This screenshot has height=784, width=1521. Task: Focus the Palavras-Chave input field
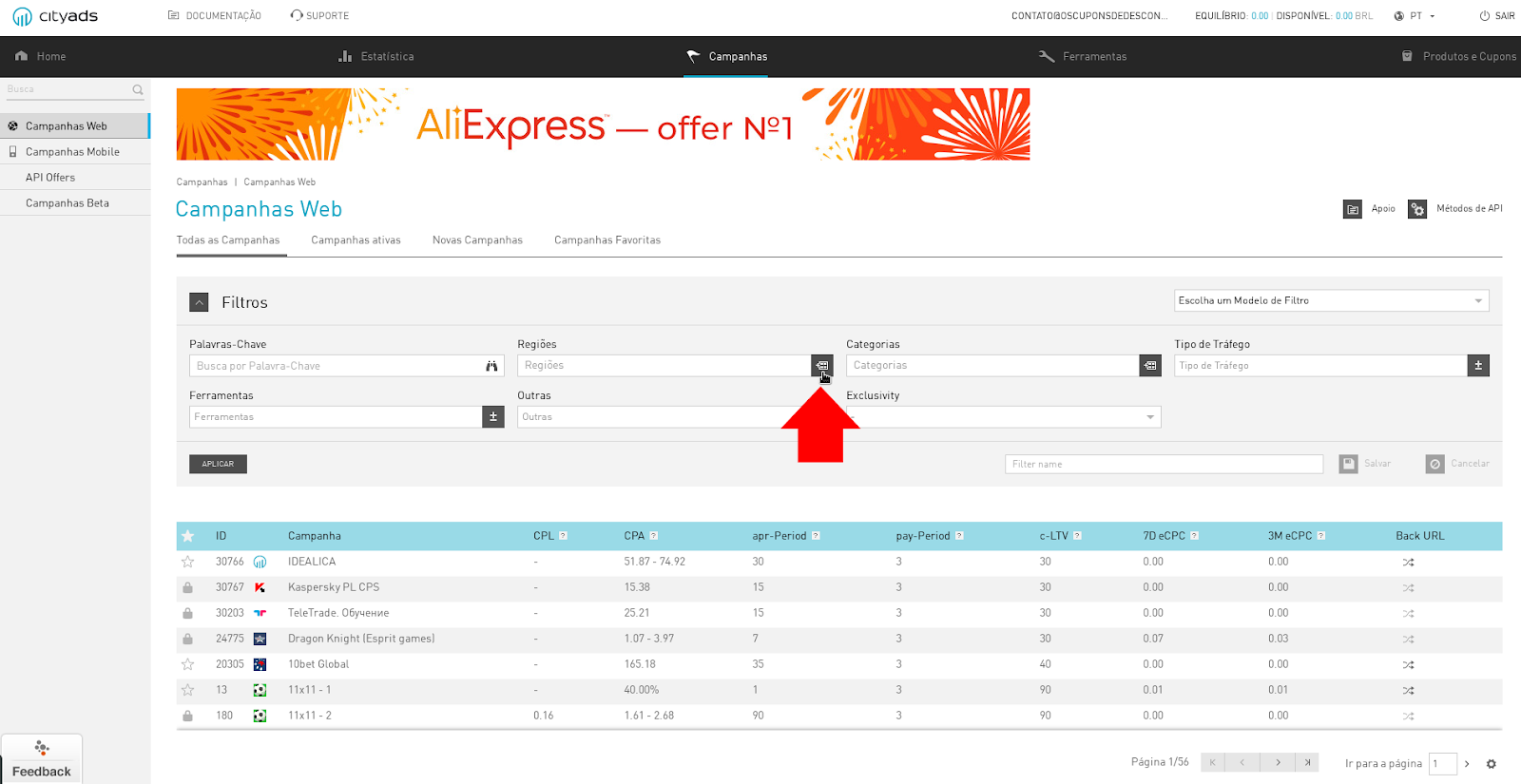[x=346, y=366]
